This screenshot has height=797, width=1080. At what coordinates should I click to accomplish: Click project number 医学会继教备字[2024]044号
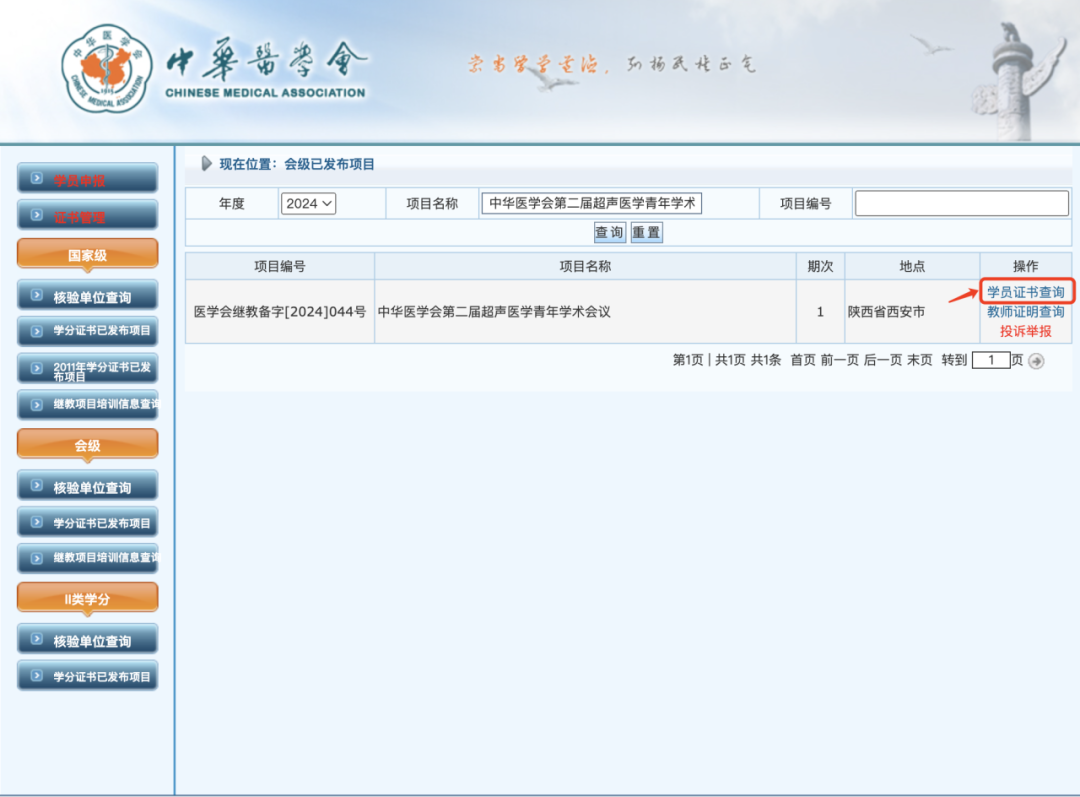click(280, 312)
